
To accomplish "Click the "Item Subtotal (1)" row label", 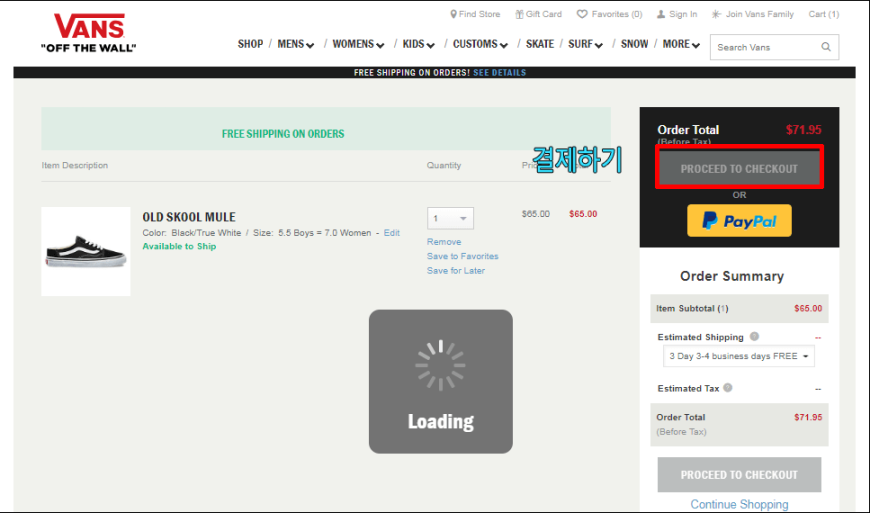I will tap(692, 308).
